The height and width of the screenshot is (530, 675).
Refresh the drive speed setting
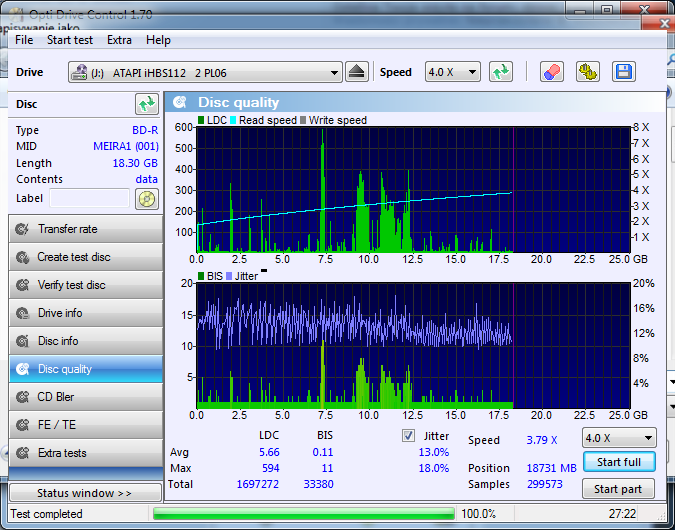pyautogui.click(x=501, y=72)
